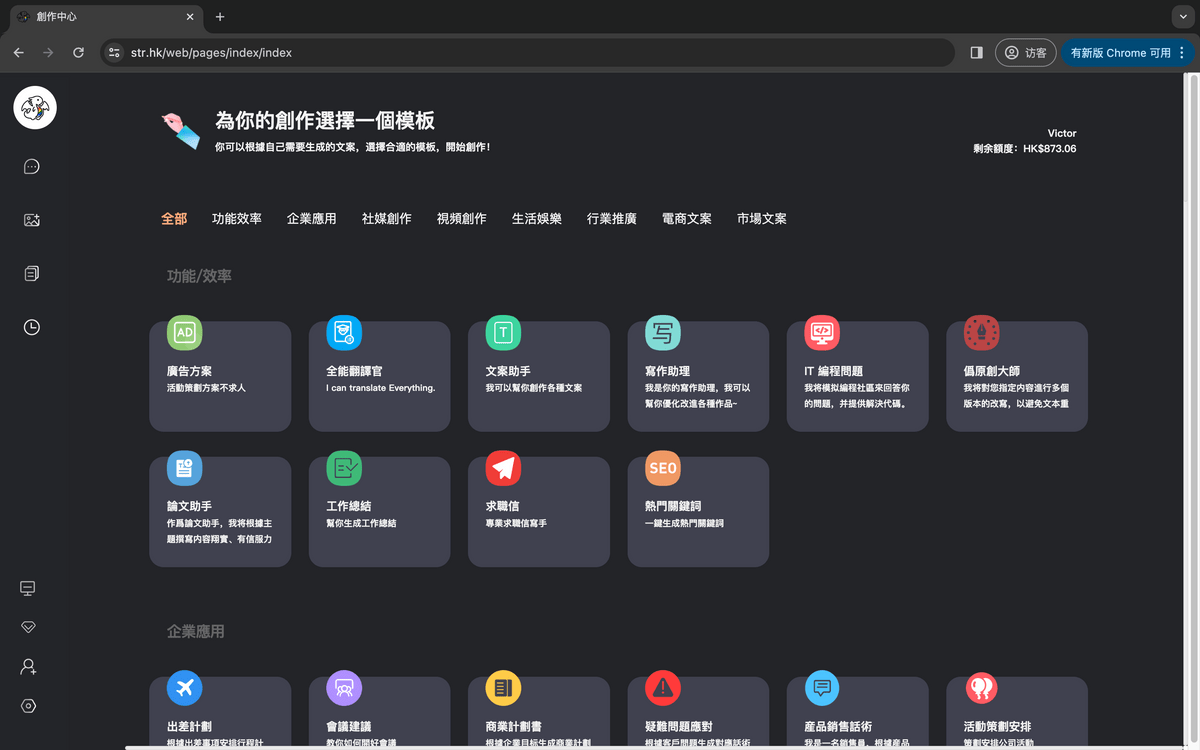Switch to the 社媒創作 category tab
The image size is (1200, 750).
click(x=386, y=218)
